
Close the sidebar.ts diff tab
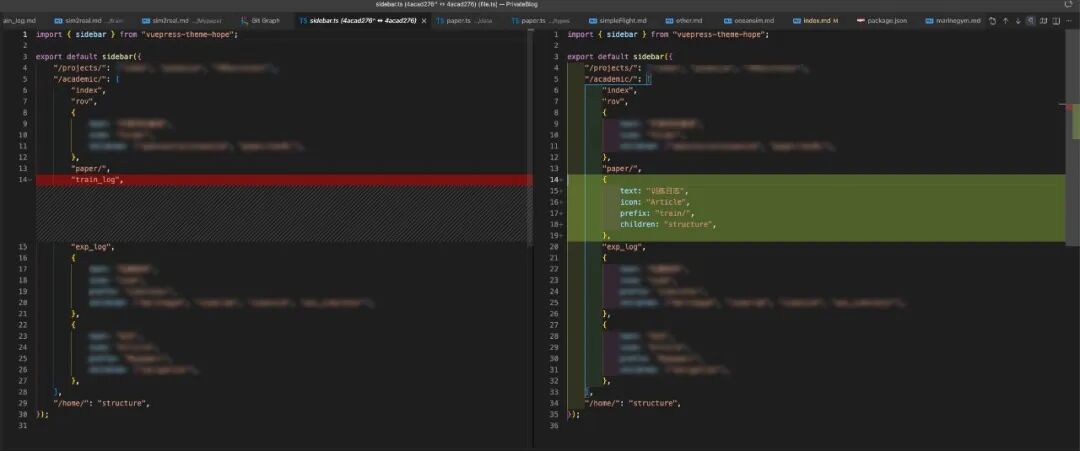425,20
